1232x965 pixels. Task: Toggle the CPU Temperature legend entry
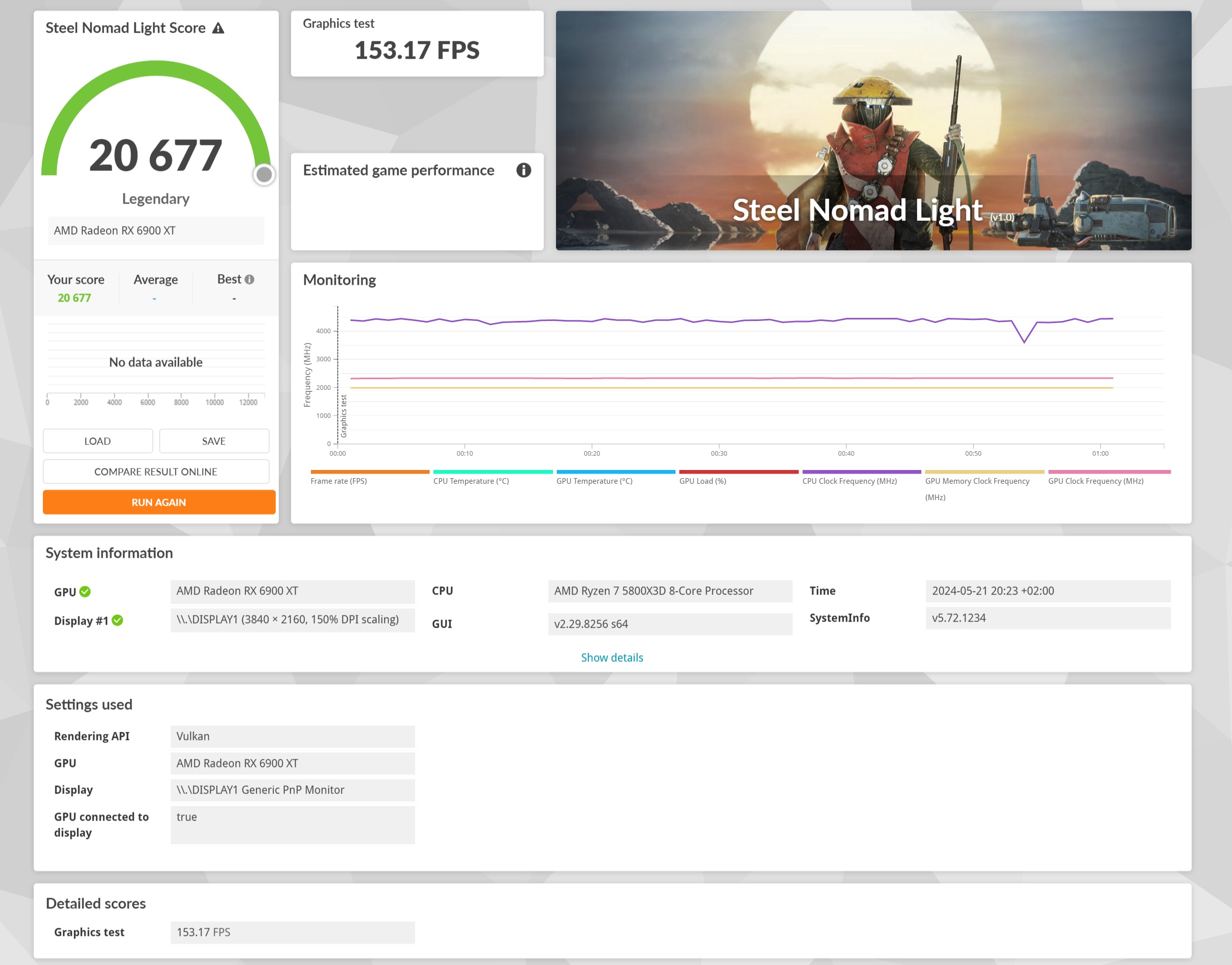coord(471,481)
